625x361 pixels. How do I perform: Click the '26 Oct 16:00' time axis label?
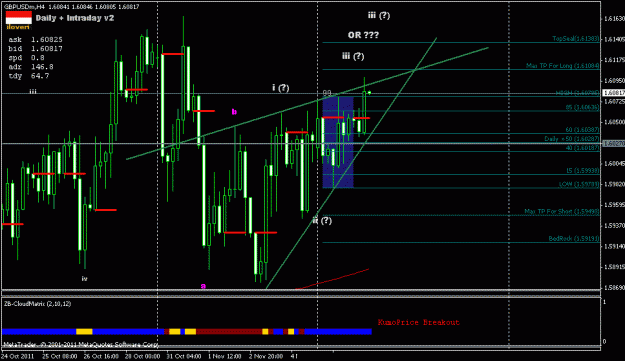101,356
